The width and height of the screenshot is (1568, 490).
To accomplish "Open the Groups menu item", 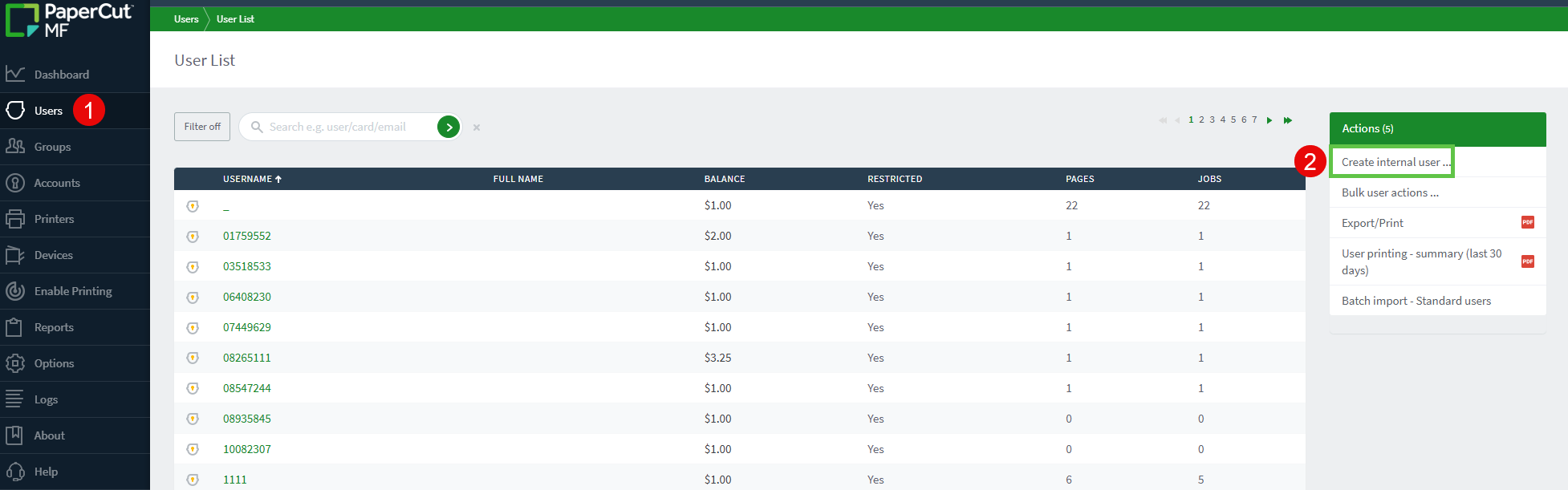I will pyautogui.click(x=52, y=147).
